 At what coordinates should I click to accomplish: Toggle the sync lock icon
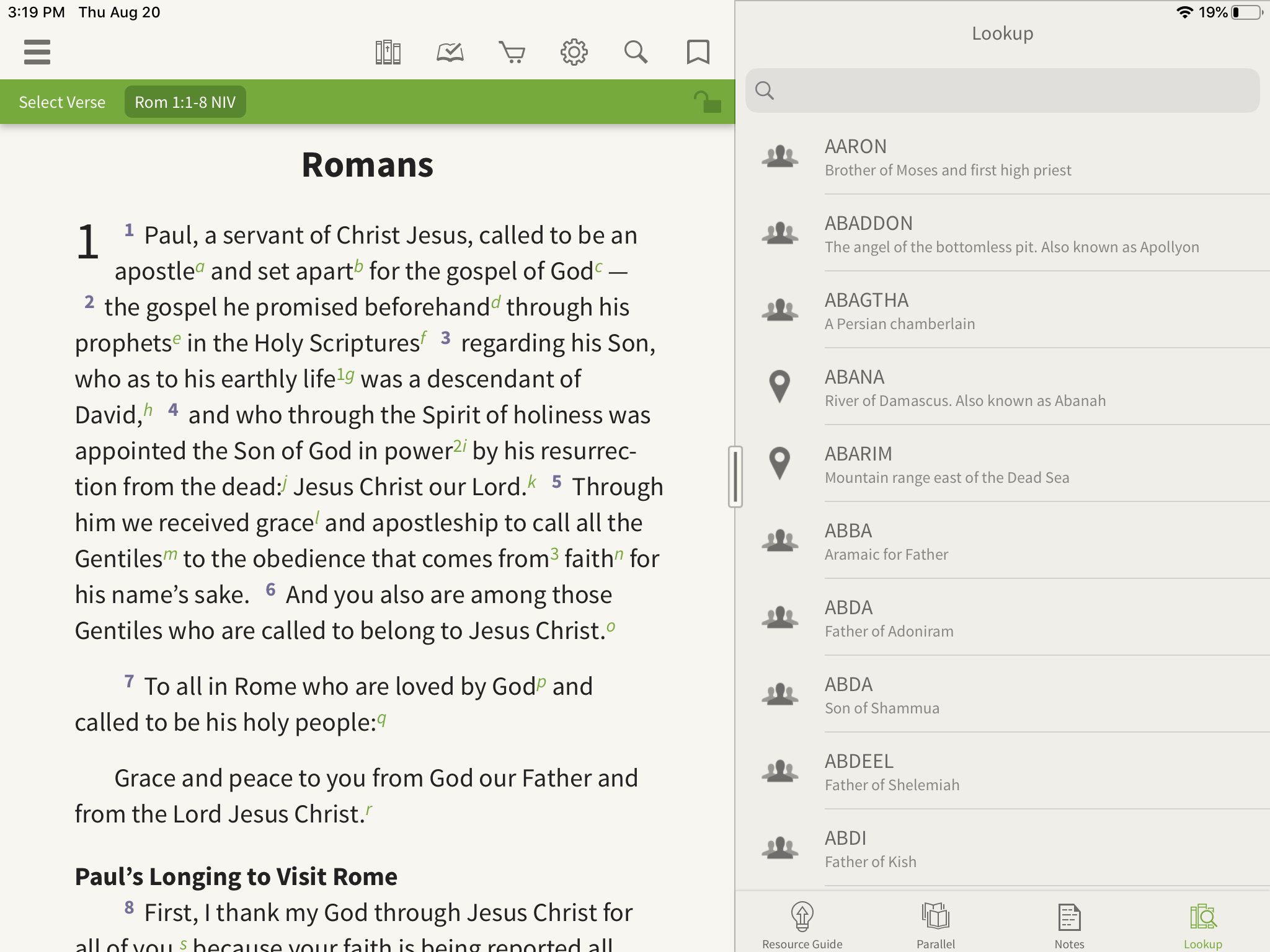pyautogui.click(x=707, y=102)
